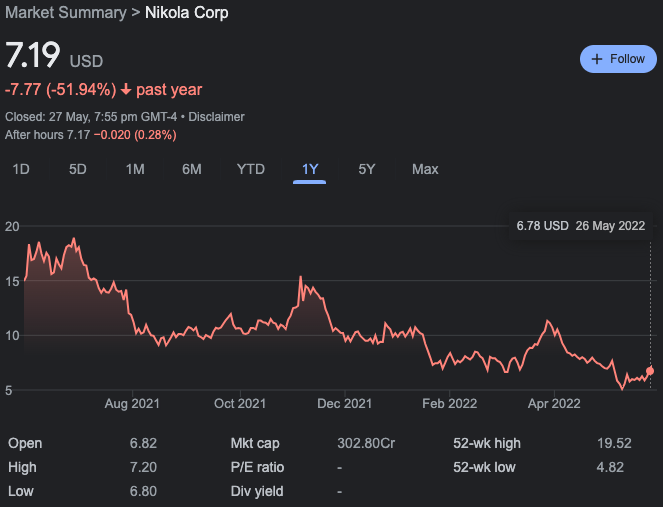Click the active 1Y tab
This screenshot has height=507, width=663.
click(x=310, y=169)
